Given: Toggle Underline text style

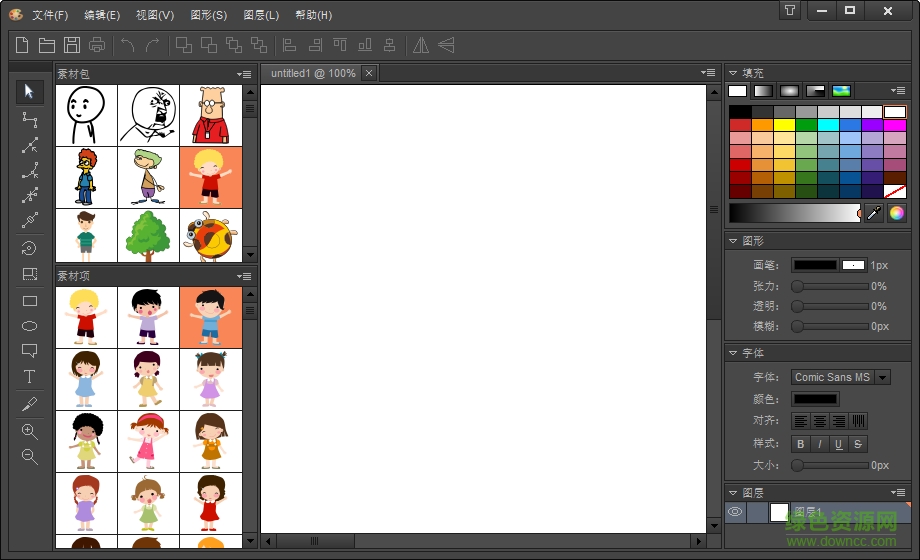Looking at the screenshot, I should pyautogui.click(x=838, y=444).
